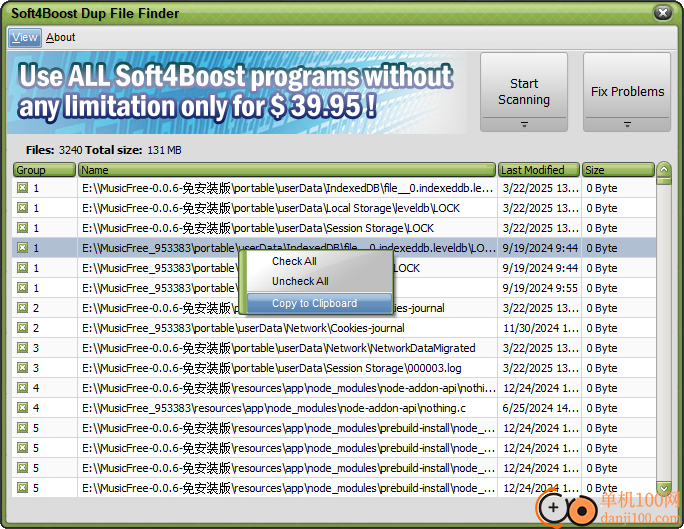This screenshot has width=684, height=529.
Task: Toggle checkbox for 免安装版 Session Storage\LOCK row
Action: click(22, 228)
